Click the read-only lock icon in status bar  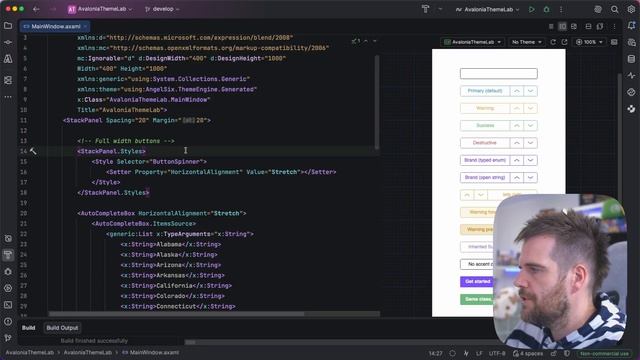[553, 353]
